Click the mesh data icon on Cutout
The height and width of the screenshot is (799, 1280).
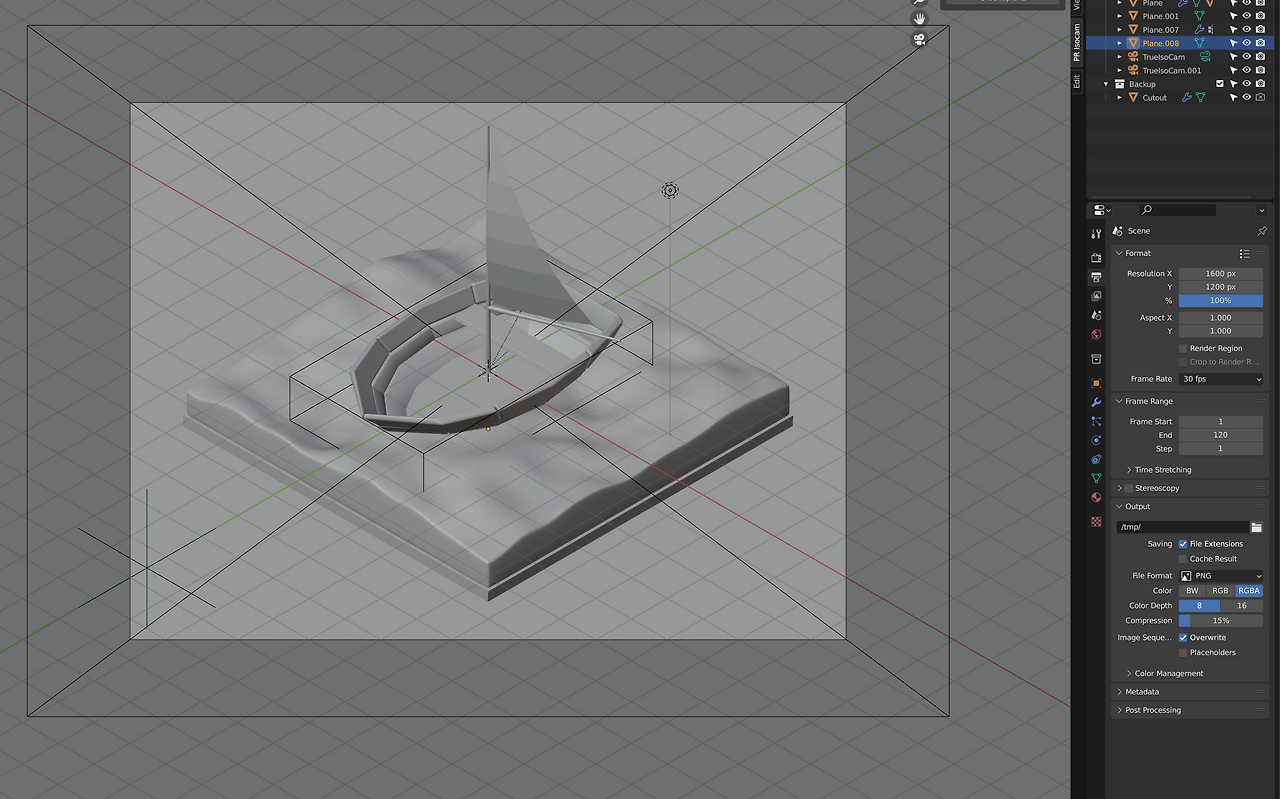[x=1200, y=98]
